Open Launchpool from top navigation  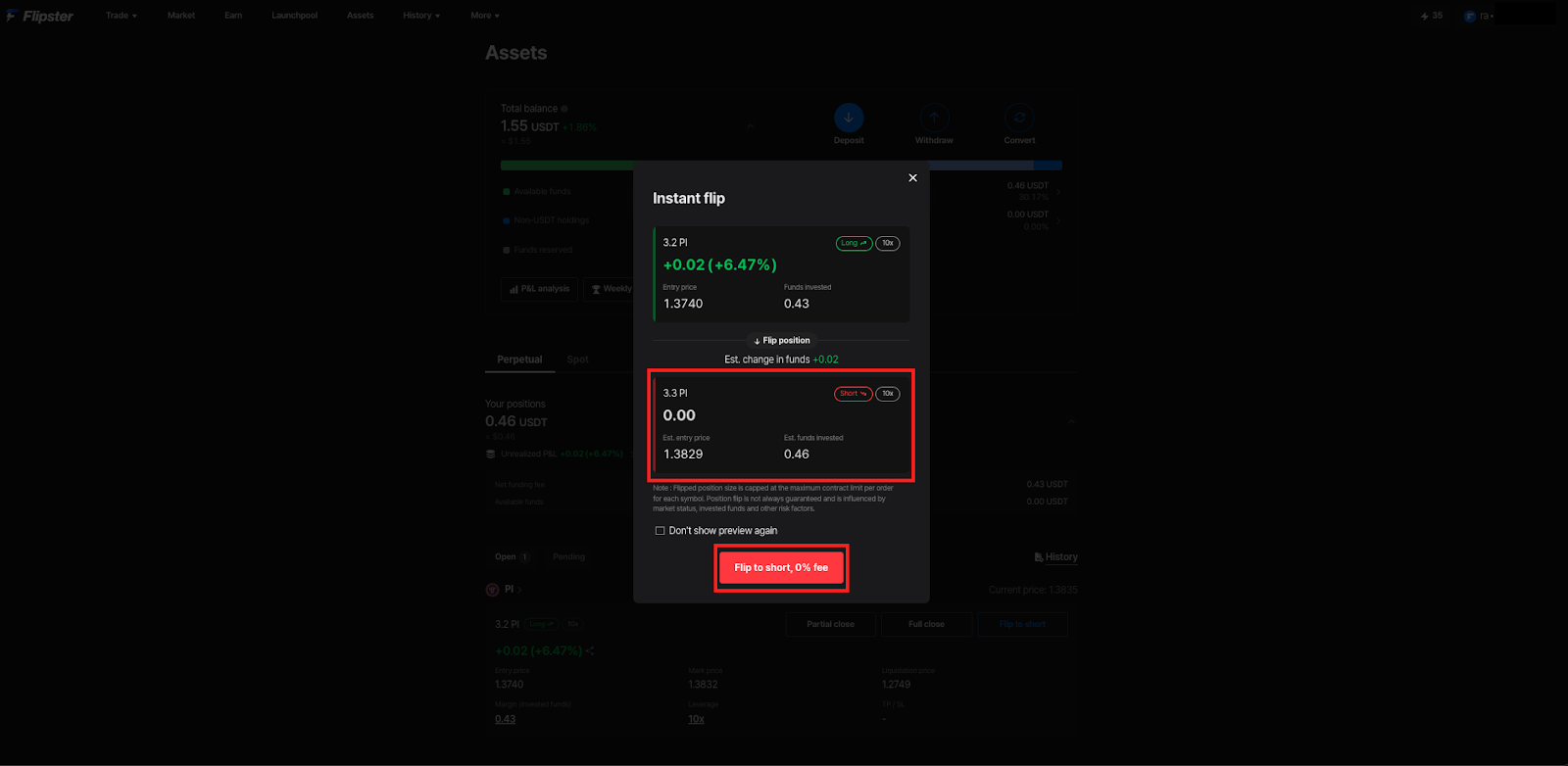(295, 16)
